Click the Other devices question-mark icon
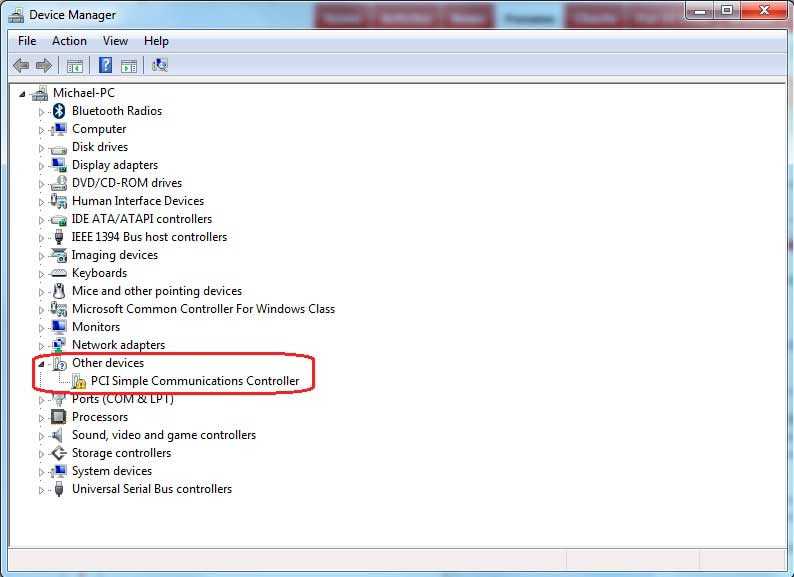This screenshot has width=794, height=577. [x=59, y=363]
